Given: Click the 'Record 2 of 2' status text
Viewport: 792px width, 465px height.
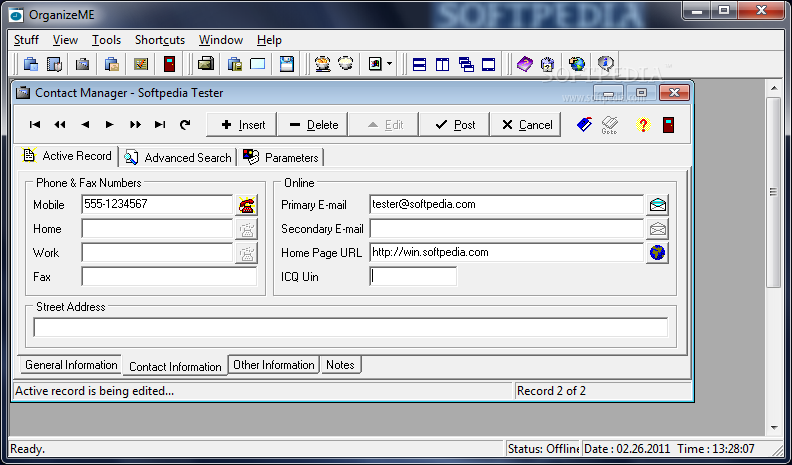Looking at the screenshot, I should 552,391.
